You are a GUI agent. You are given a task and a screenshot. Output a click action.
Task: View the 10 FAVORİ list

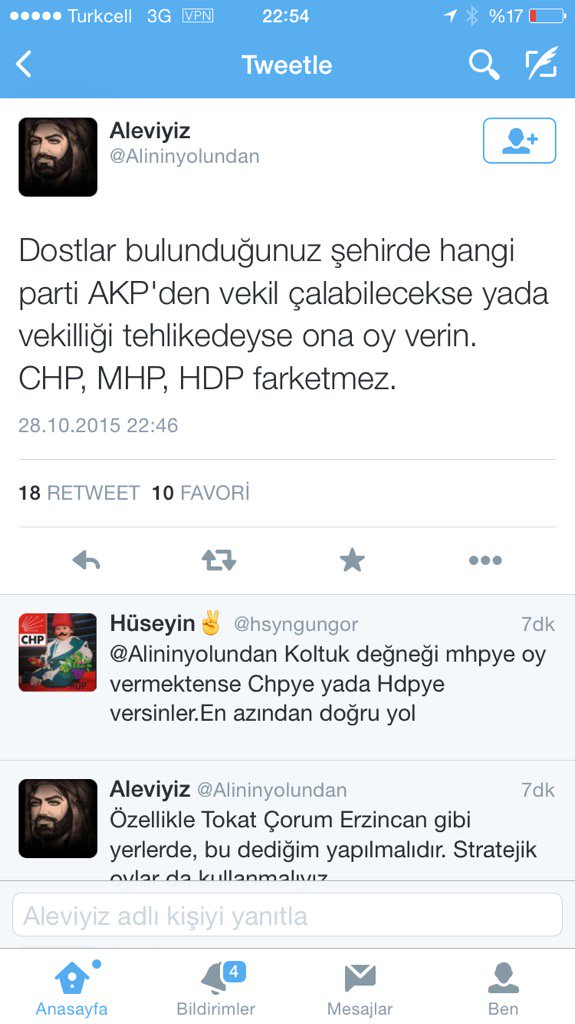[x=201, y=492]
